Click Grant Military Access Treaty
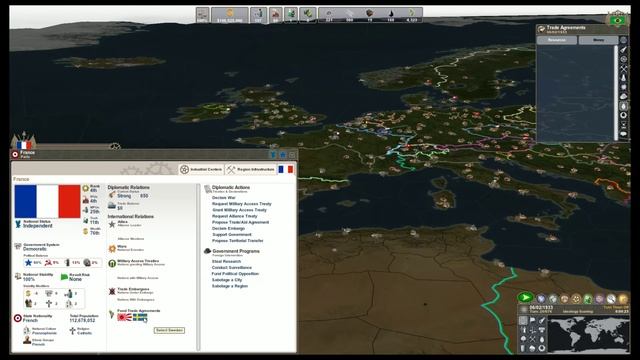 pos(239,210)
